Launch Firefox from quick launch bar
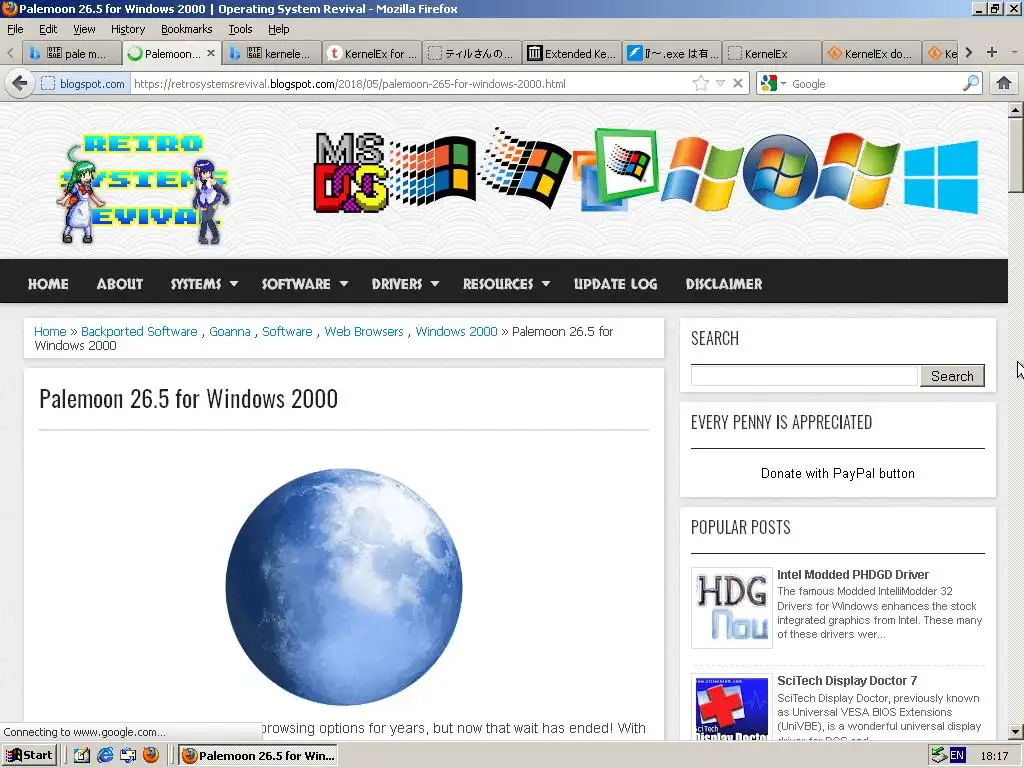Image resolution: width=1024 pixels, height=768 pixels. click(x=151, y=755)
